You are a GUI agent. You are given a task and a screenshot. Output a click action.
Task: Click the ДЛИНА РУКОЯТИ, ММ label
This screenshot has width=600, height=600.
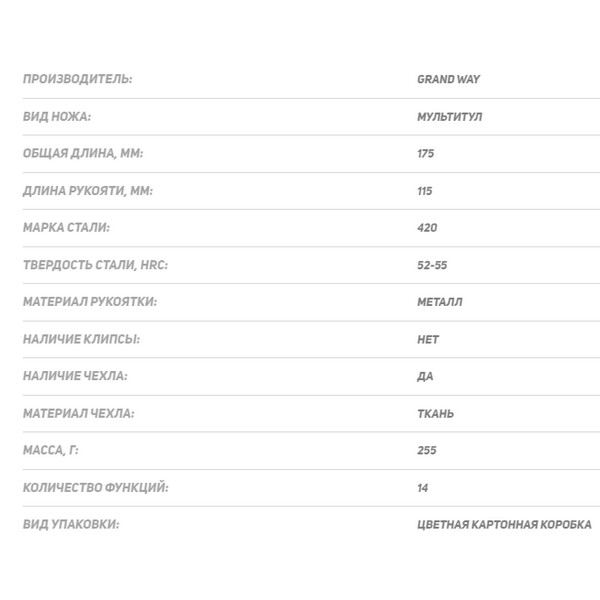click(x=88, y=191)
